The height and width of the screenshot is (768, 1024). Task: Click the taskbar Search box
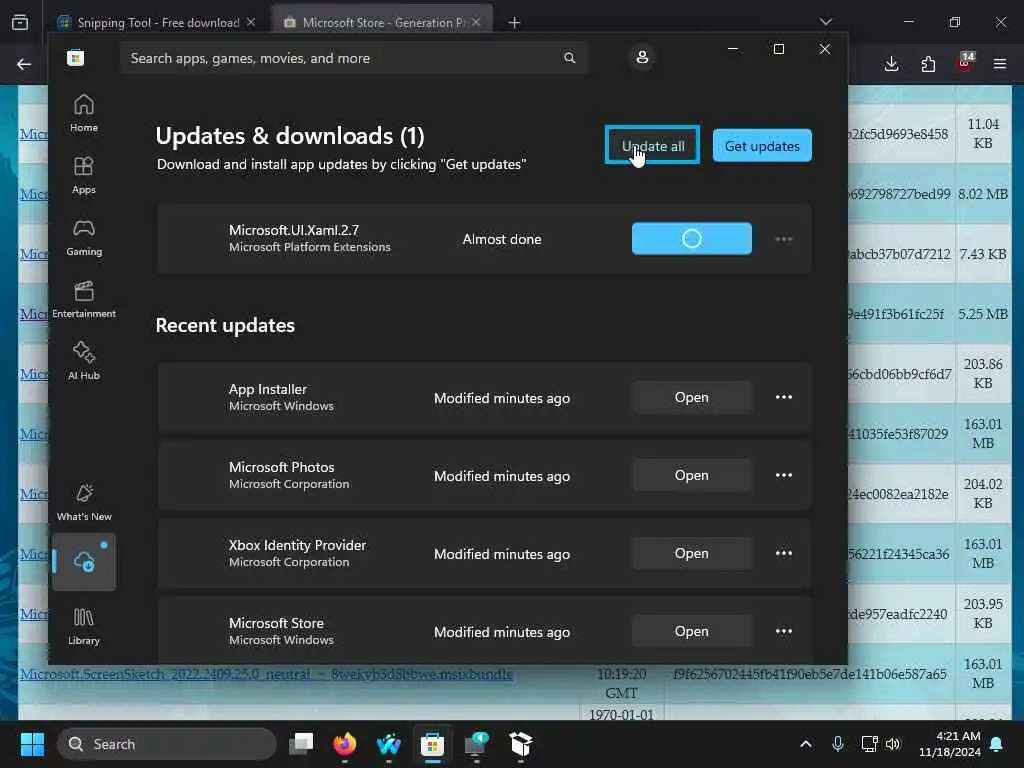click(x=167, y=744)
